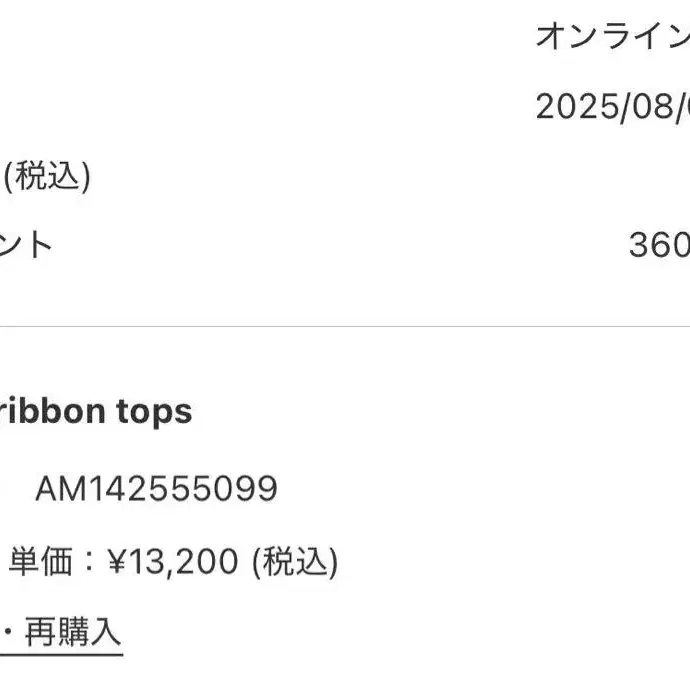The width and height of the screenshot is (690, 690).
Task: Click the 単価 unit price label
Action: tap(40, 561)
